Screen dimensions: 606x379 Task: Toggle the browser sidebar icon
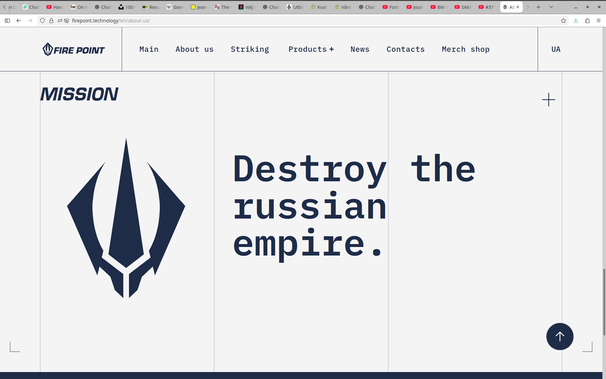7,20
